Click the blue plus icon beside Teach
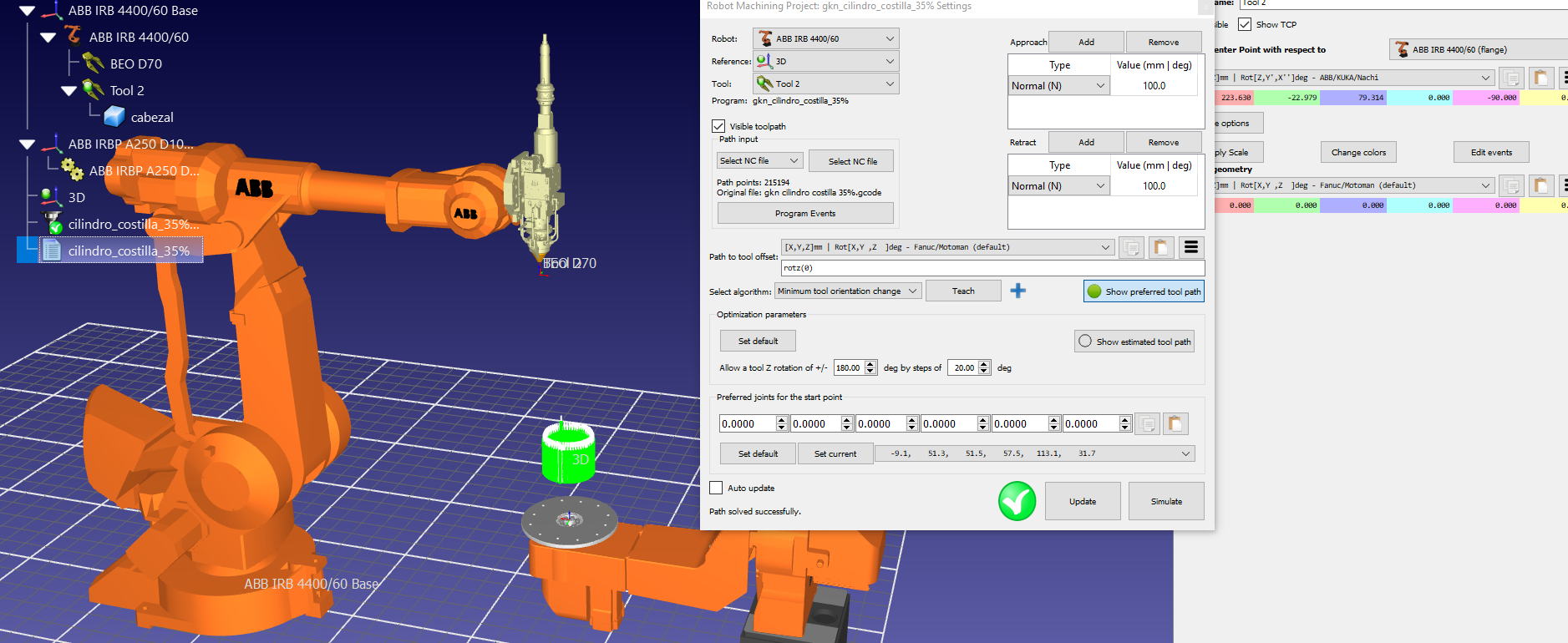 (1017, 291)
